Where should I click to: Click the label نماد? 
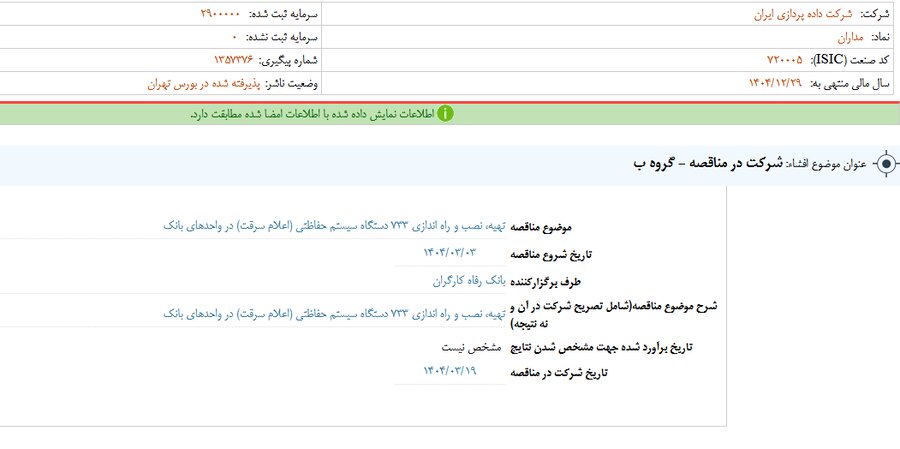(880, 37)
